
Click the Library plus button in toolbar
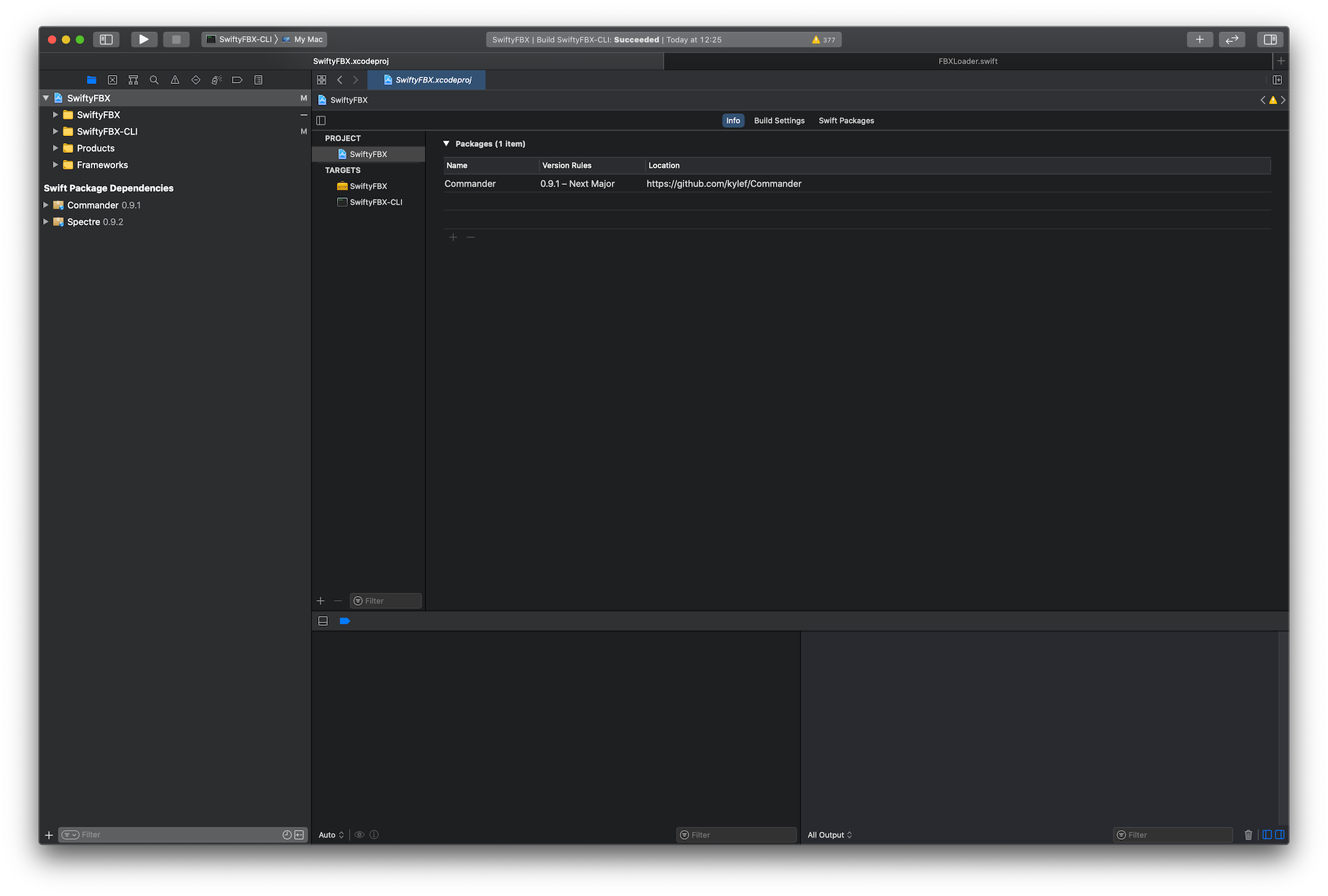(1200, 40)
